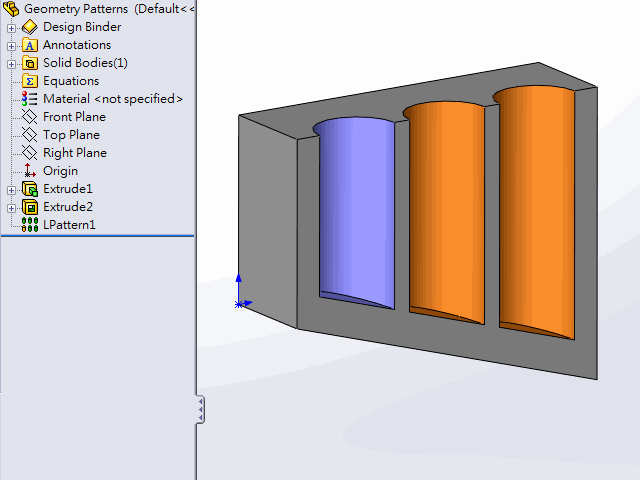640x480 pixels.
Task: Click the Front Plane icon
Action: 30,117
